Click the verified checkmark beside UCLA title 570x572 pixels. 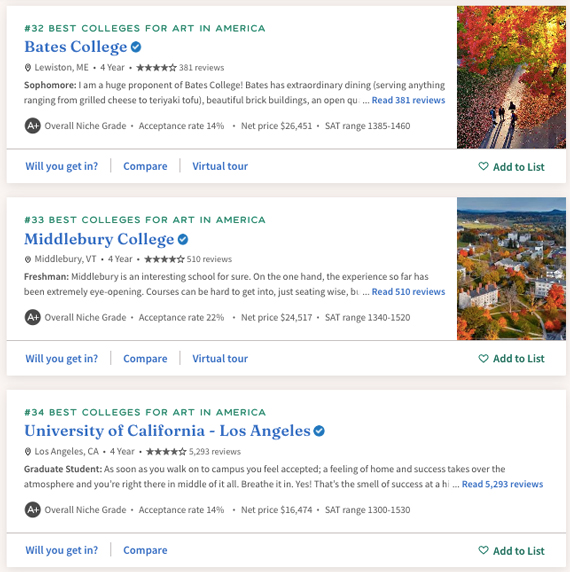coord(319,431)
